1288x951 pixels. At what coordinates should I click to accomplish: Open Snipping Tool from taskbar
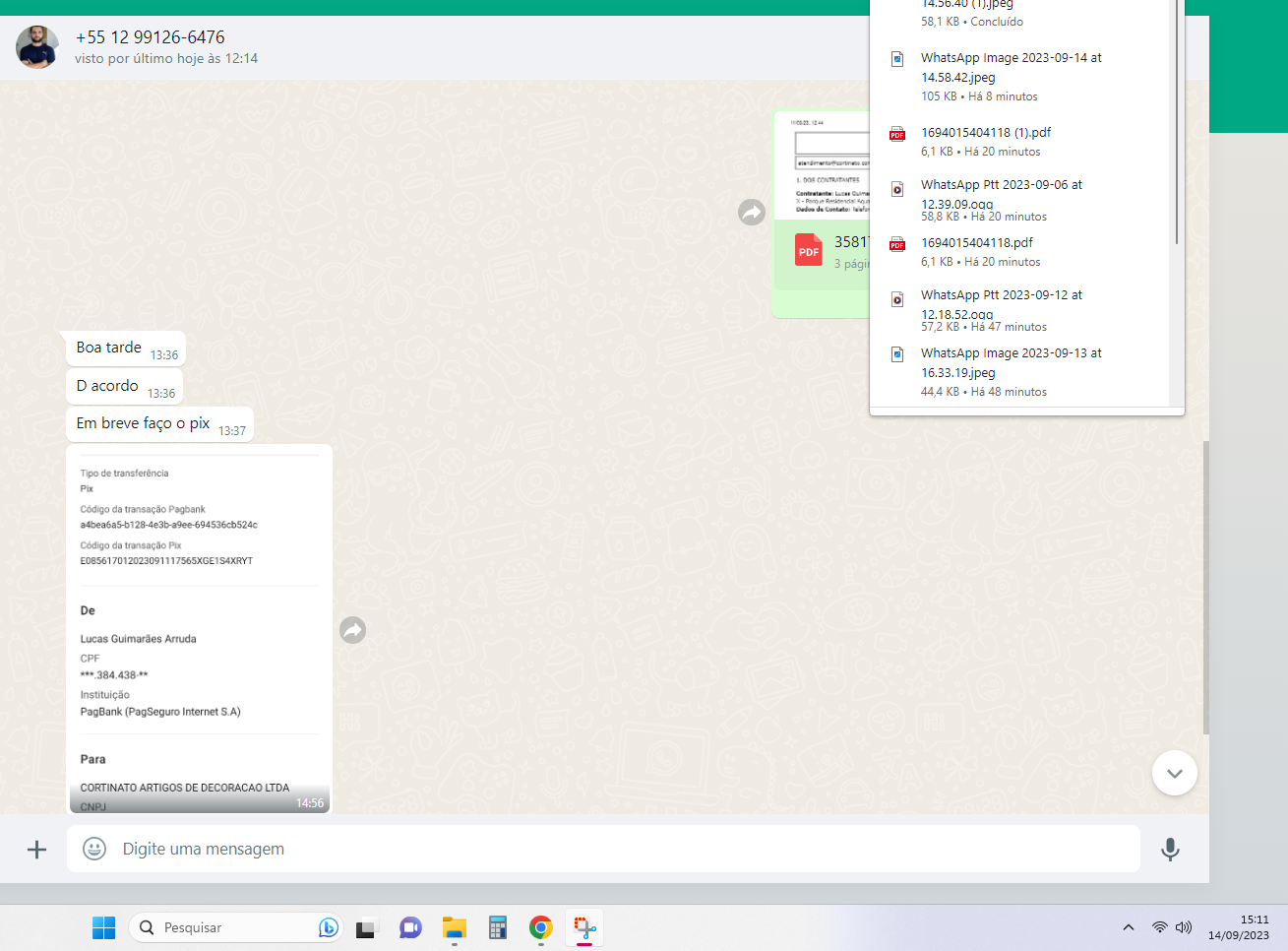click(x=584, y=927)
